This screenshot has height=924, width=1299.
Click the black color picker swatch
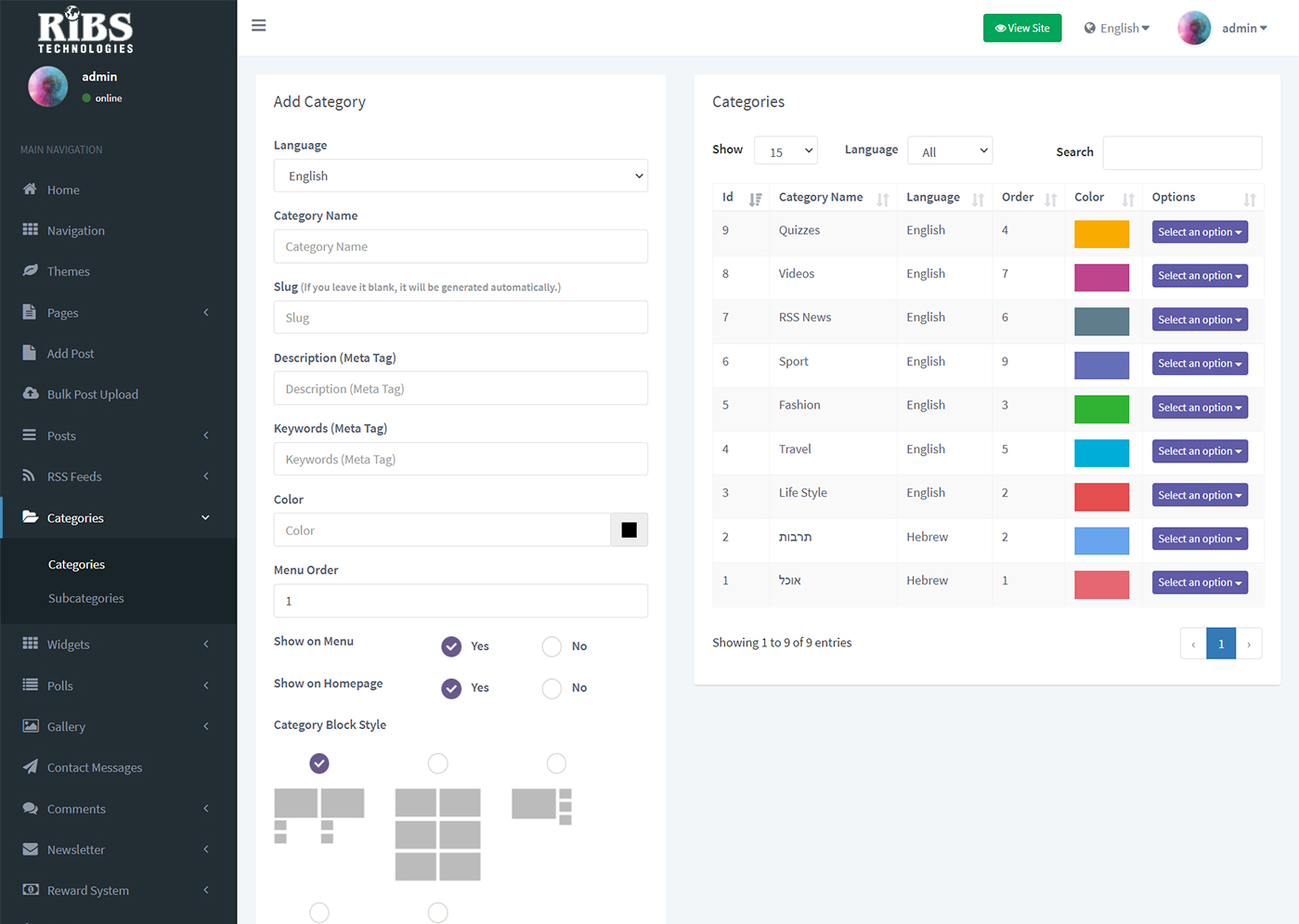629,530
